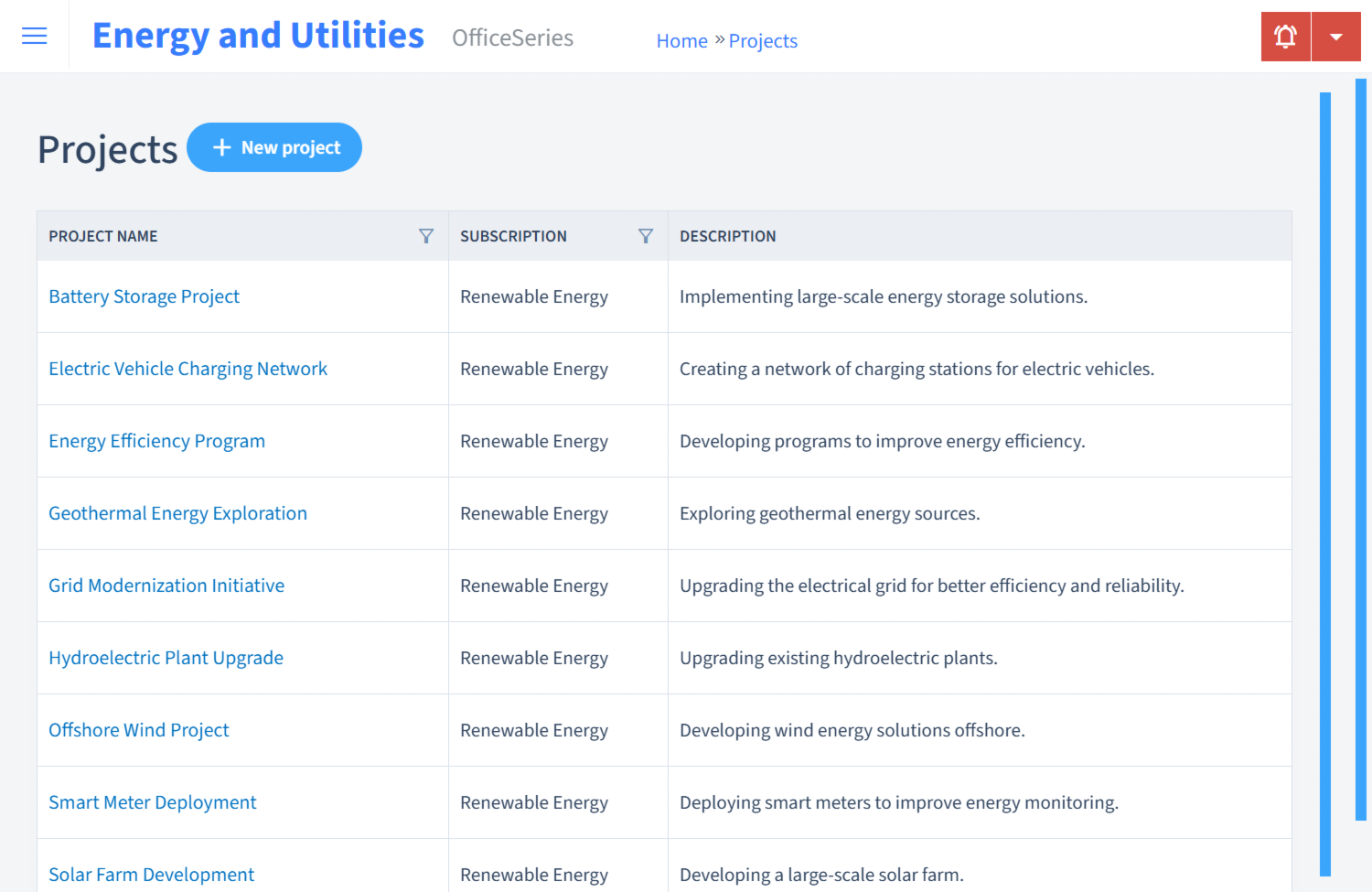Open the Electric Vehicle Charging Network project
Screen dimensions: 1372x892
(188, 369)
